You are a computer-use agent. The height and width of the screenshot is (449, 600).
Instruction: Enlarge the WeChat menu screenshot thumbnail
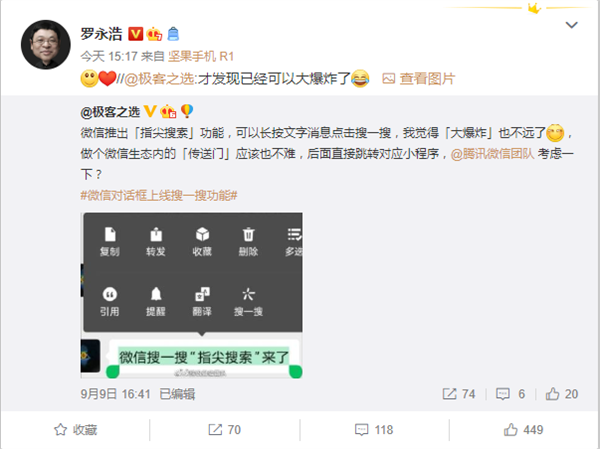192,295
